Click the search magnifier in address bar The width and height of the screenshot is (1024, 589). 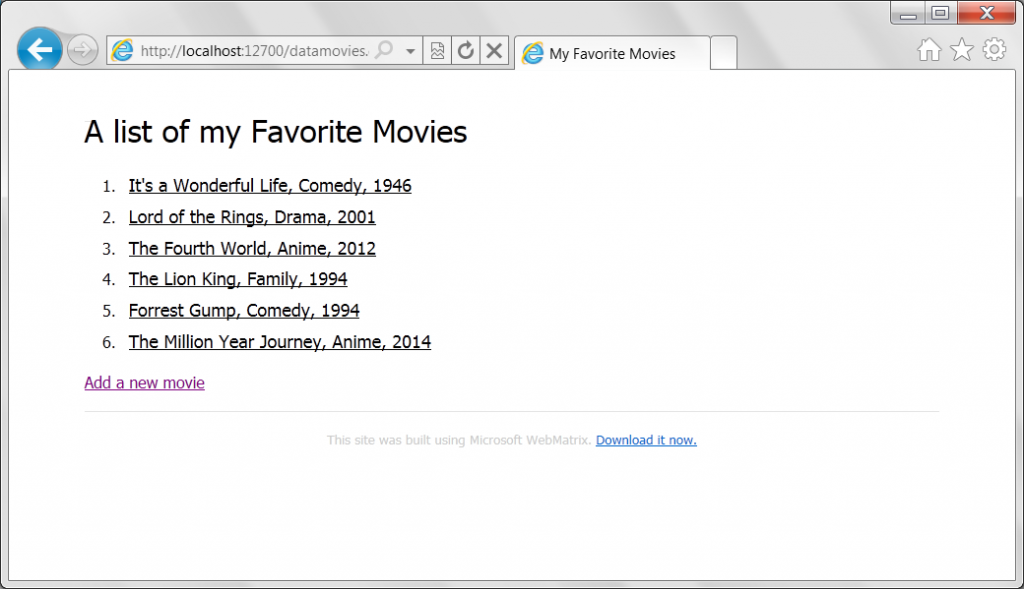[385, 50]
